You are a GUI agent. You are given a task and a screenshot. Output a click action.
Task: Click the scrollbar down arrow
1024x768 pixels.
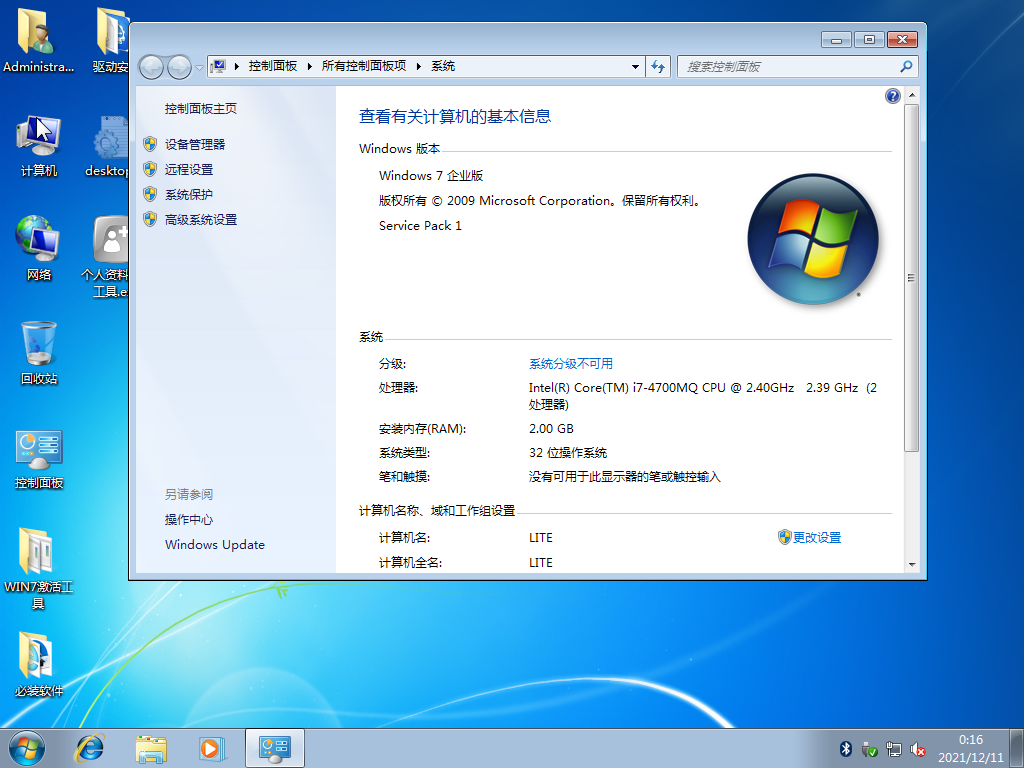[912, 565]
